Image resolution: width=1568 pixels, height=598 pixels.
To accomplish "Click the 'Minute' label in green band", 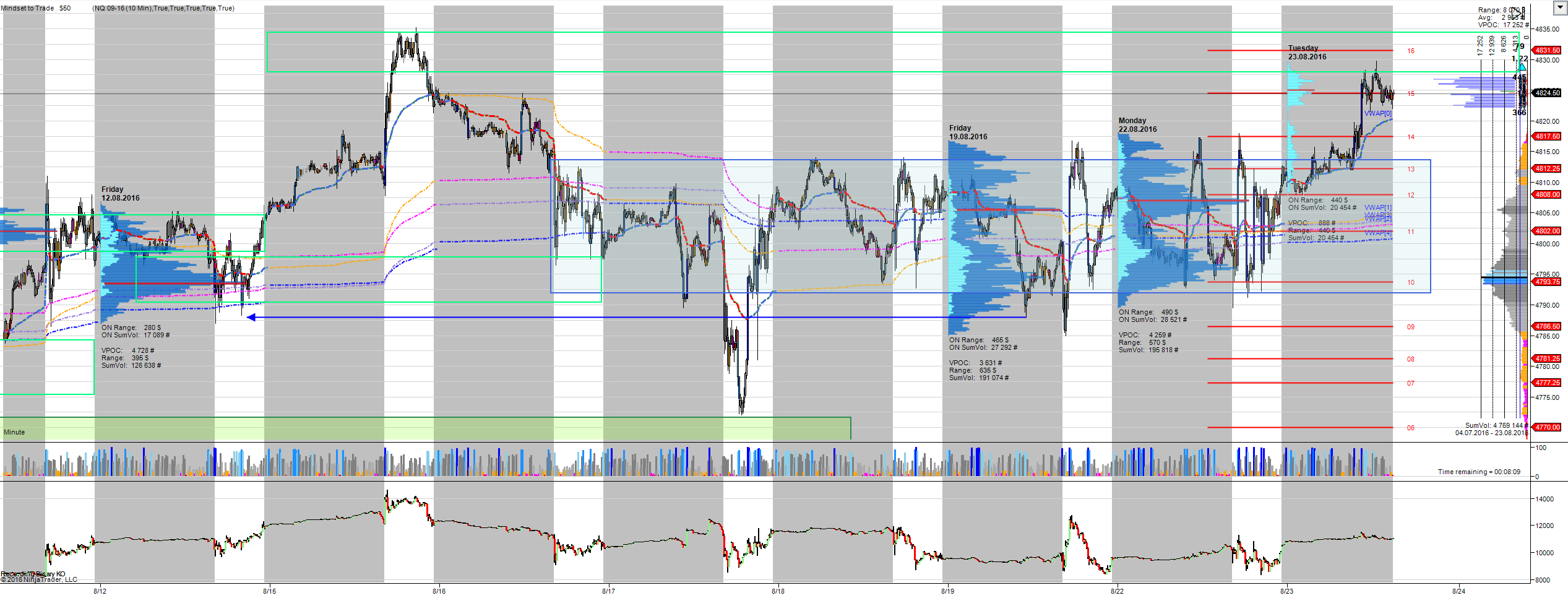I will pos(14,432).
